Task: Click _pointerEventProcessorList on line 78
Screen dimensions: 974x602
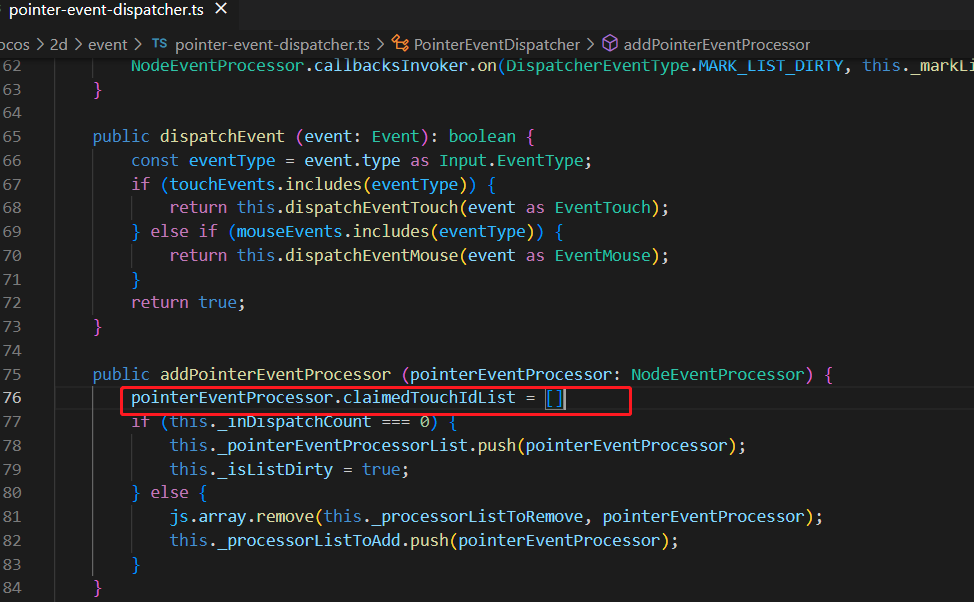Action: click(342, 445)
